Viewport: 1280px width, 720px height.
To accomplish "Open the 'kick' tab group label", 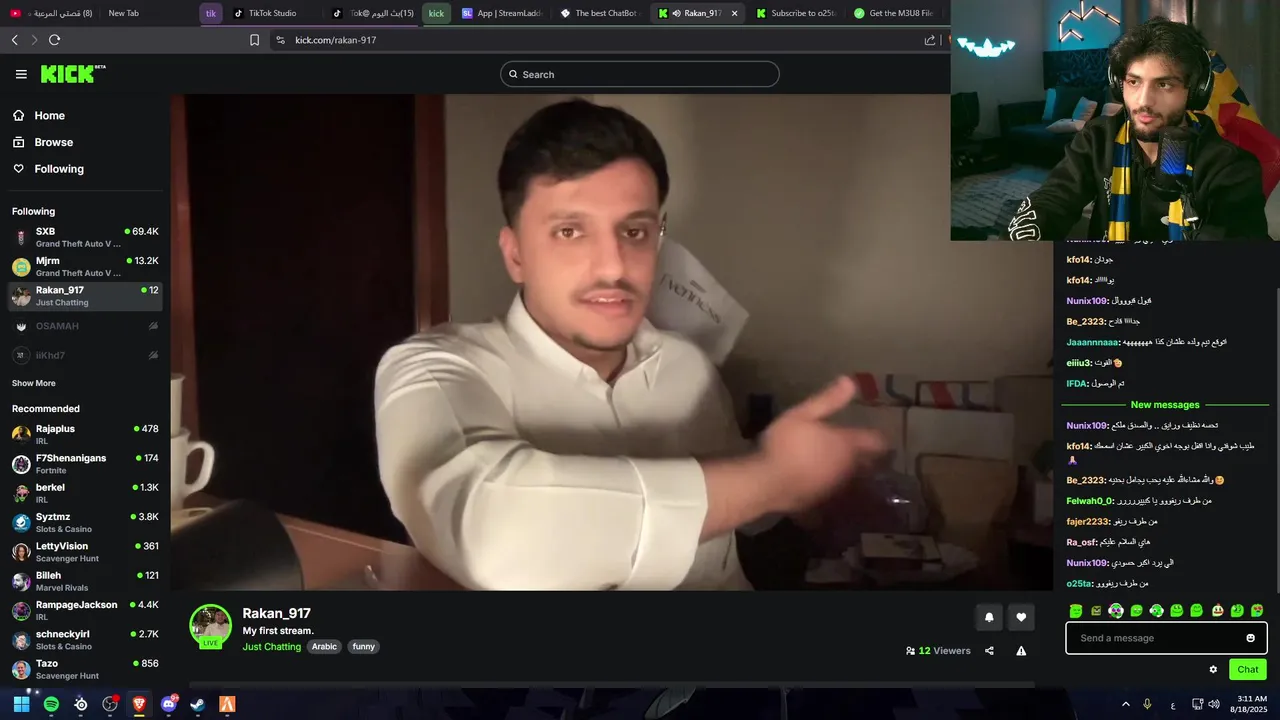I will [x=436, y=13].
